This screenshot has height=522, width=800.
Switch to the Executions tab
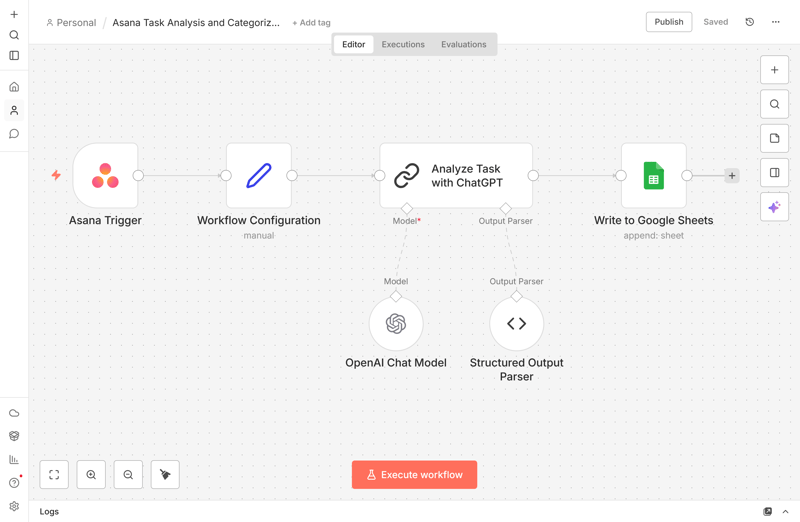tap(403, 44)
